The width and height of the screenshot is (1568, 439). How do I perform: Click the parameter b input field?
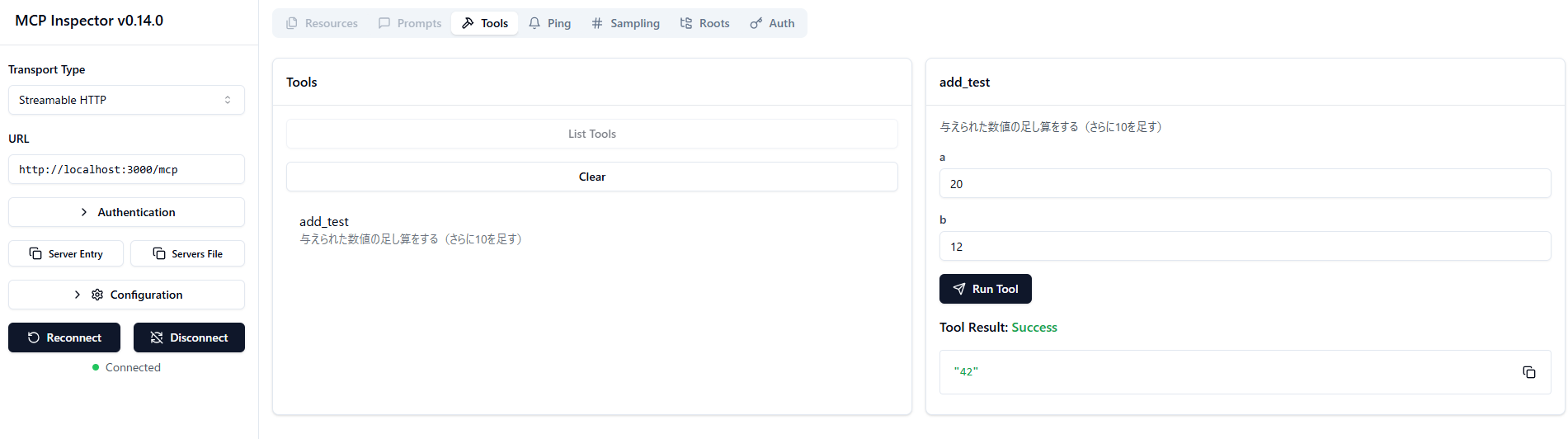[x=1244, y=247]
